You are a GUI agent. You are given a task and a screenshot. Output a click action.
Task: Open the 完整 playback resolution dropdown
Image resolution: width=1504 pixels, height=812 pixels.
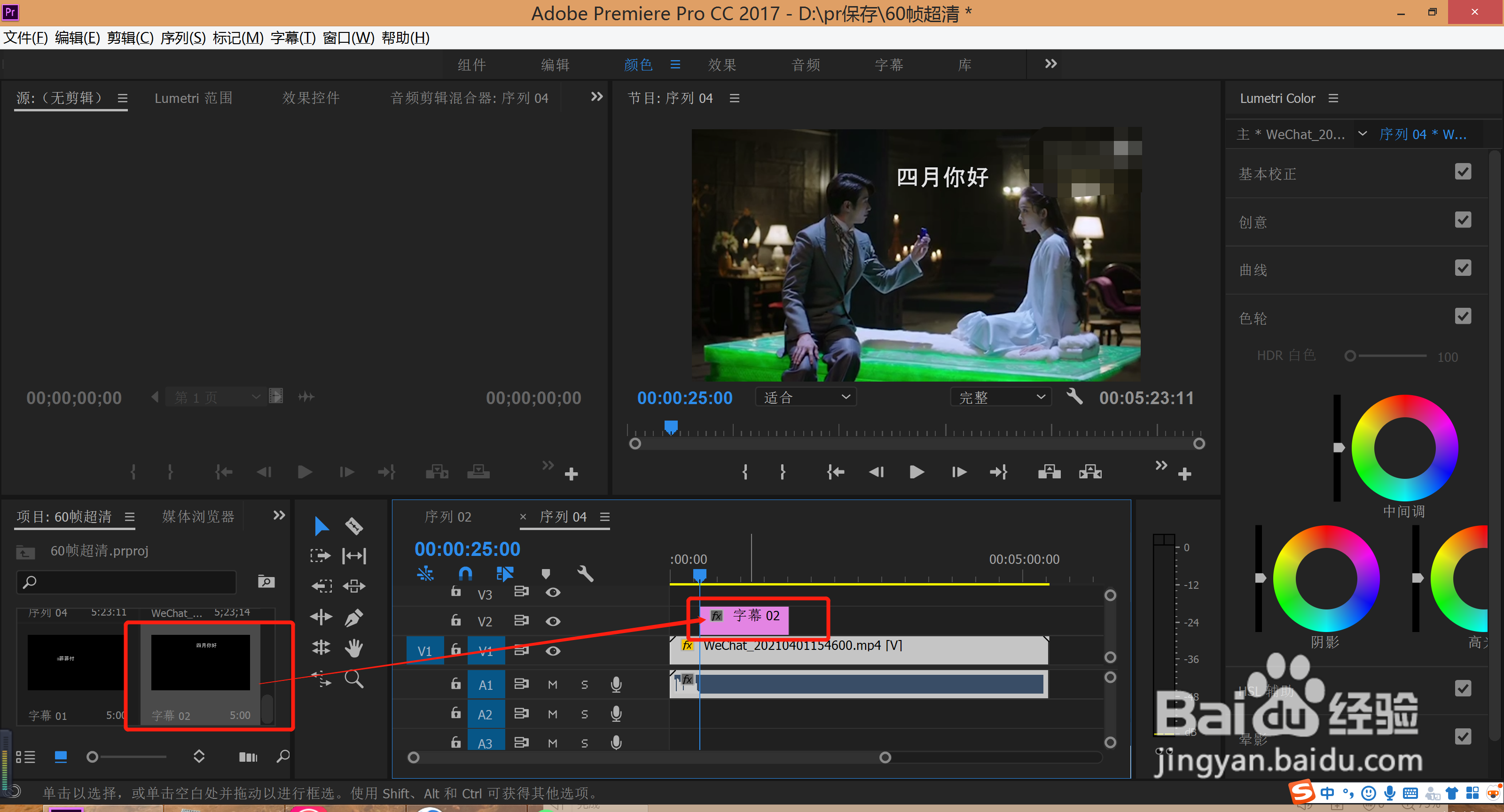coord(1001,398)
